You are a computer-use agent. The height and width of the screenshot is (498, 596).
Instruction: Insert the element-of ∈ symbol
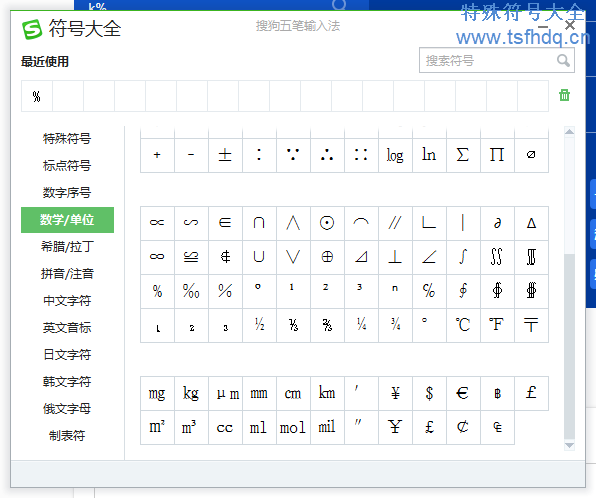[x=225, y=223]
